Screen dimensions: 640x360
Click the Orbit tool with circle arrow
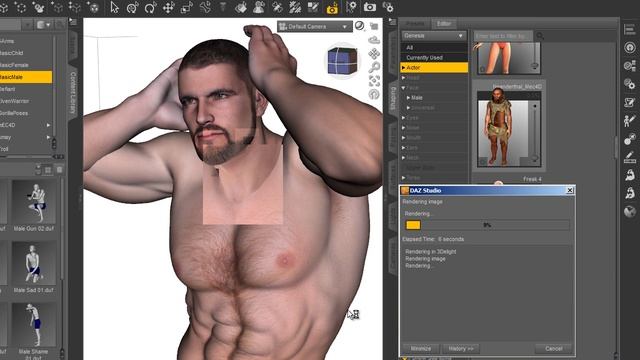[132, 7]
